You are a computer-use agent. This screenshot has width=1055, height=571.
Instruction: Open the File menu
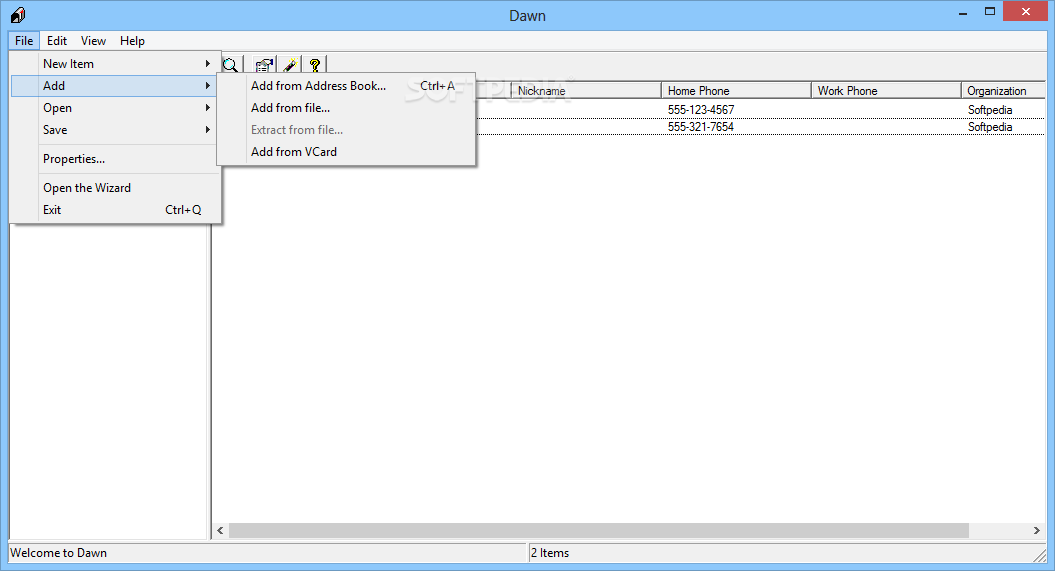click(x=24, y=40)
